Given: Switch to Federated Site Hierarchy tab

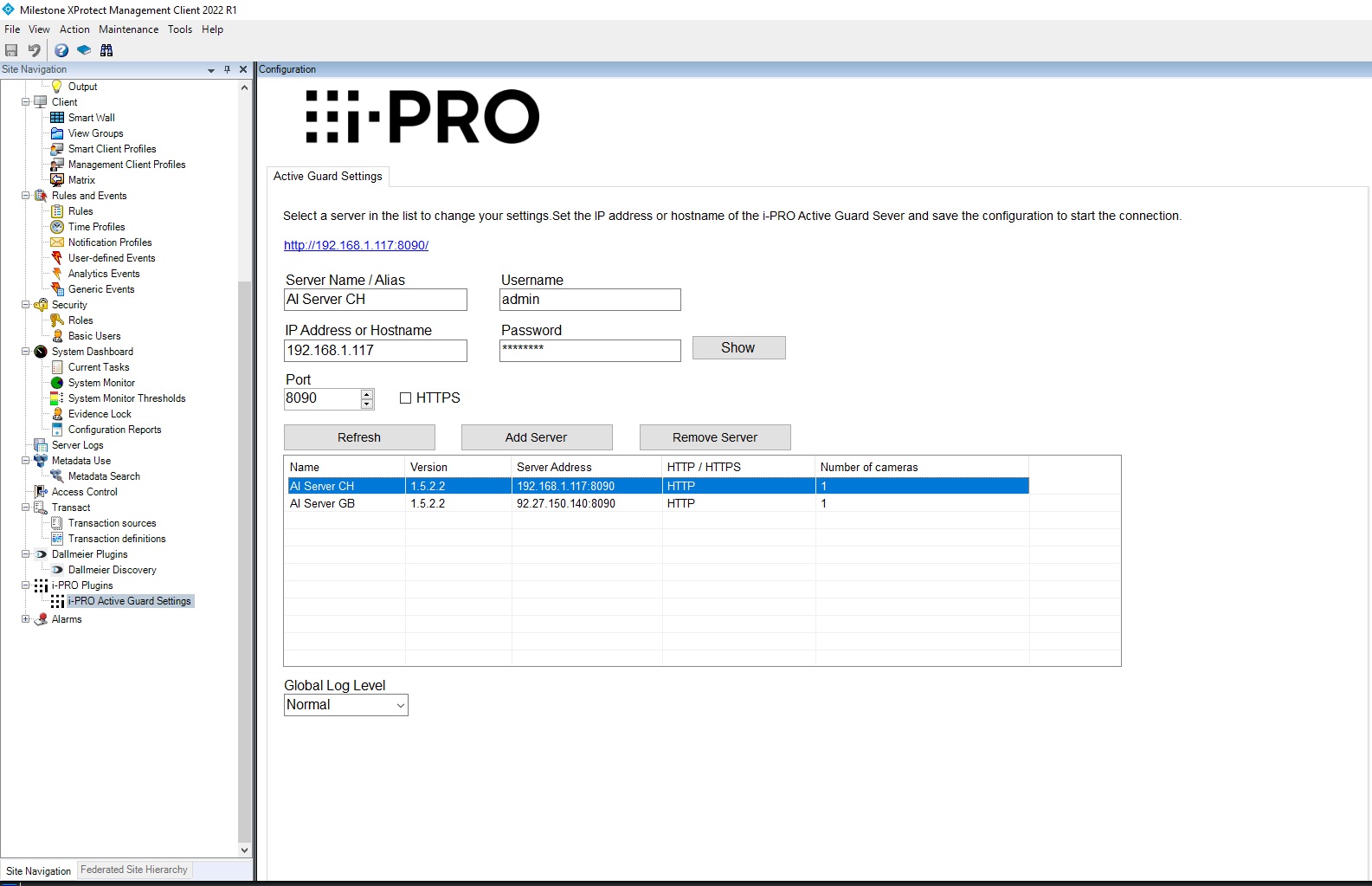Looking at the screenshot, I should (134, 870).
